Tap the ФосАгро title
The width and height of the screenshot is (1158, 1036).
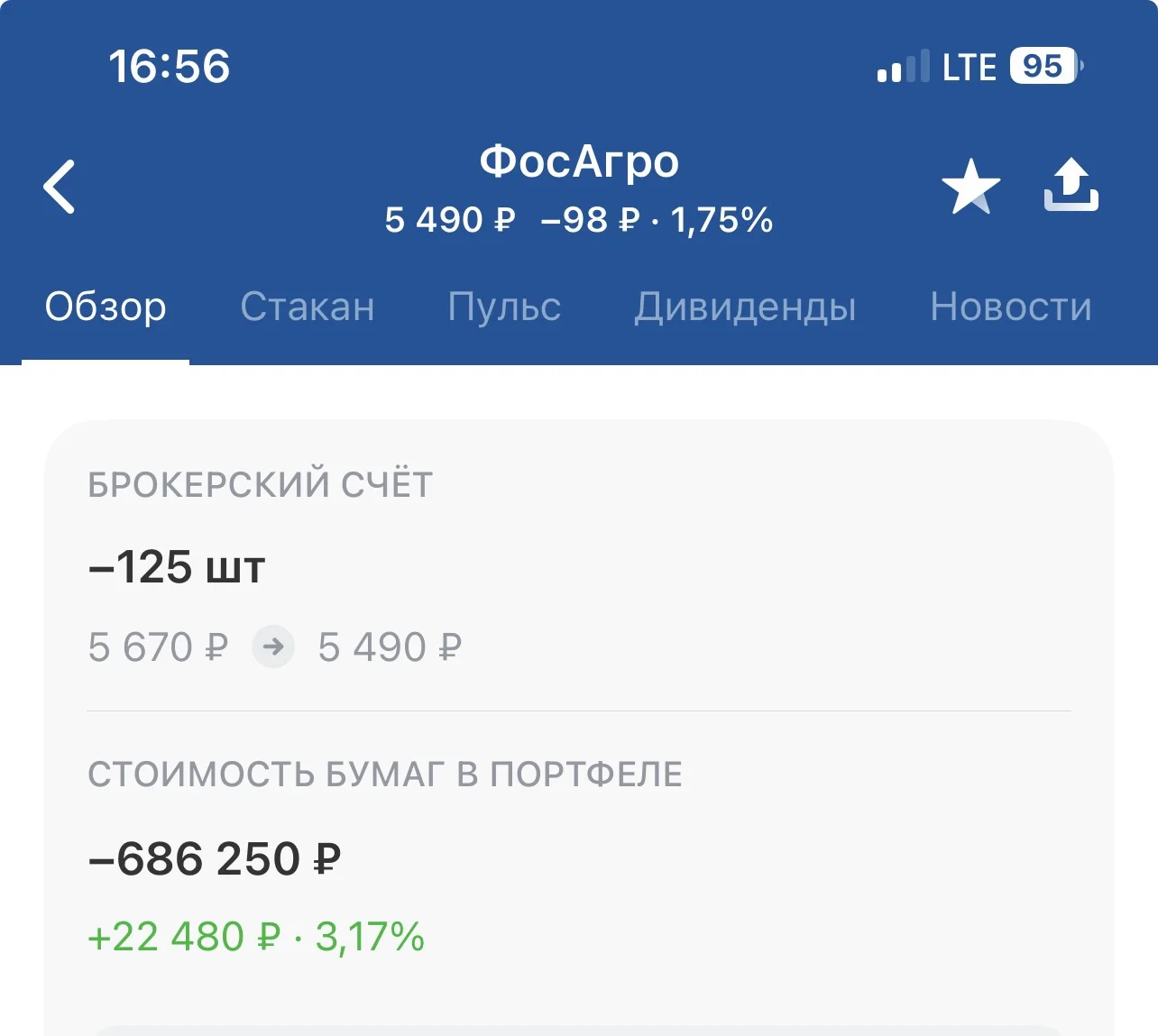pos(579,162)
